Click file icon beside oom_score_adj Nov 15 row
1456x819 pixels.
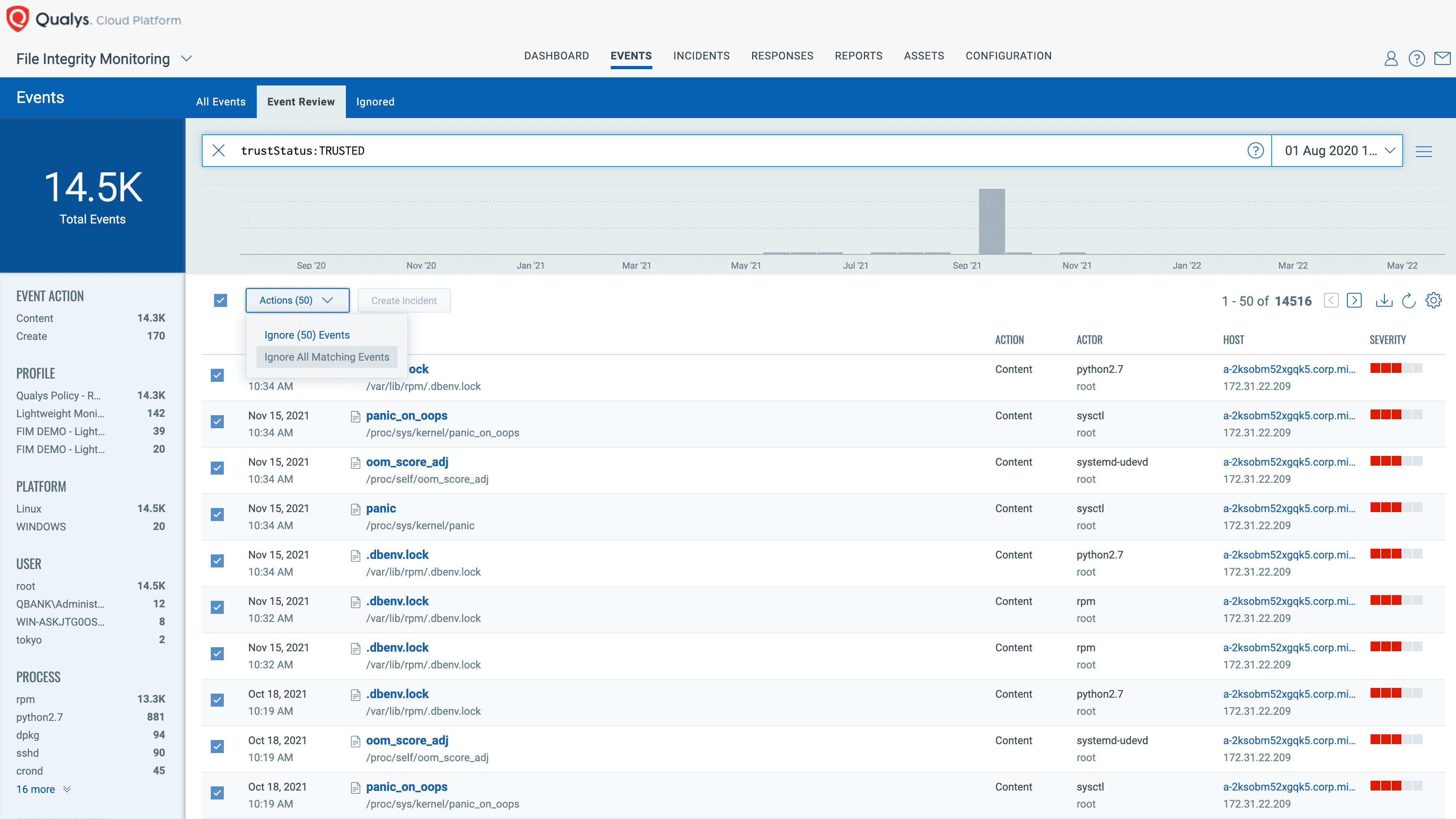[356, 463]
